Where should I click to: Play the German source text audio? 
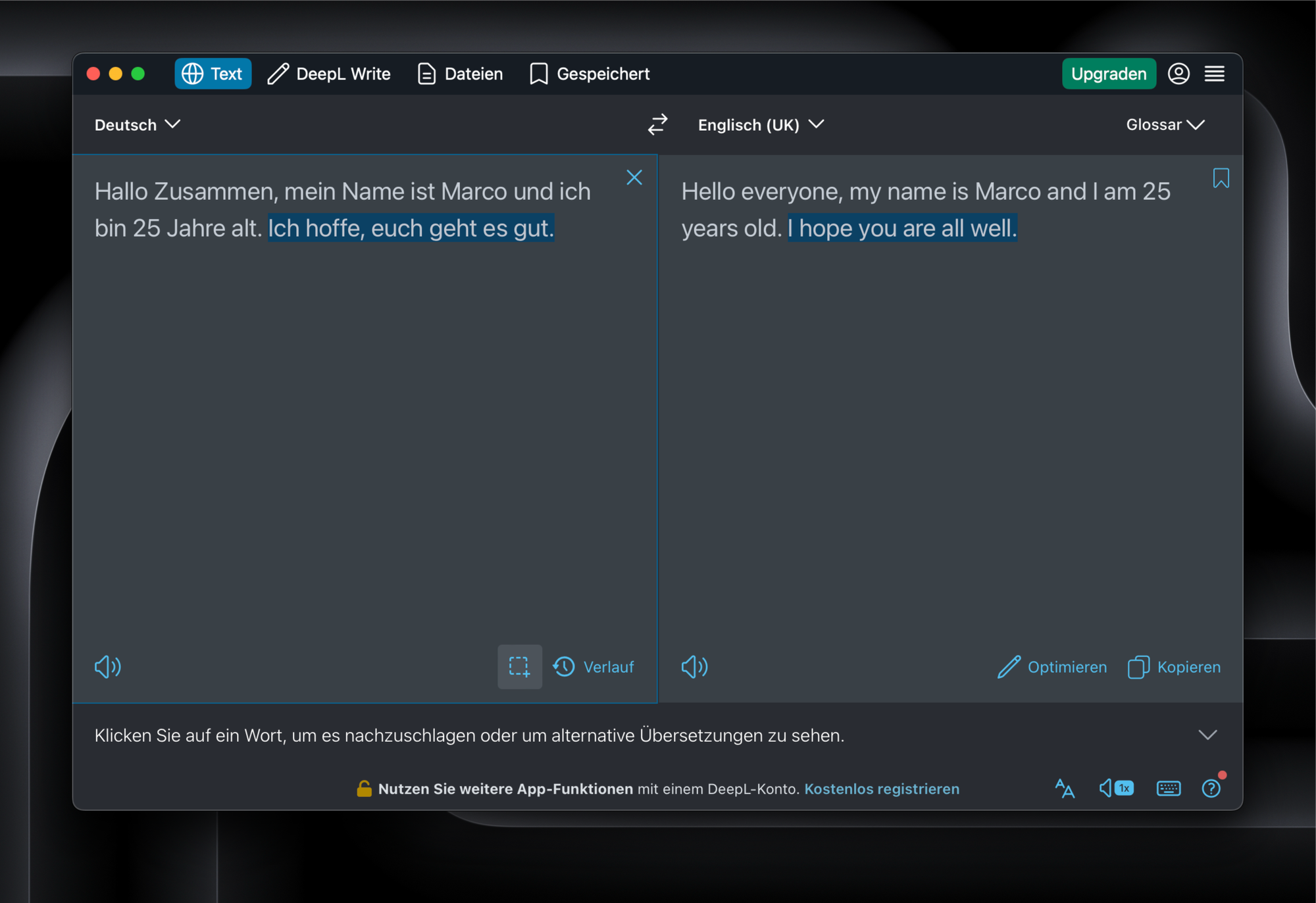[107, 667]
